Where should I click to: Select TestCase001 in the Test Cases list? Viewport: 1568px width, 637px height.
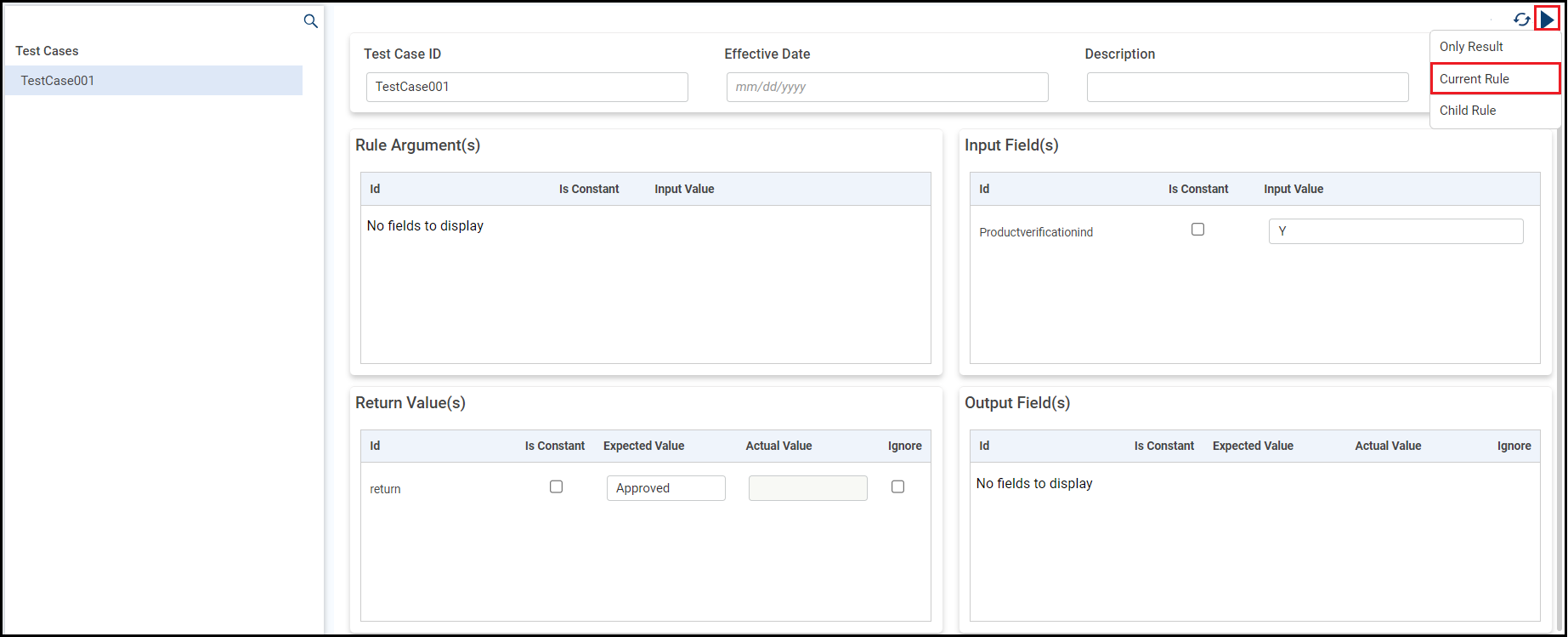coord(58,81)
